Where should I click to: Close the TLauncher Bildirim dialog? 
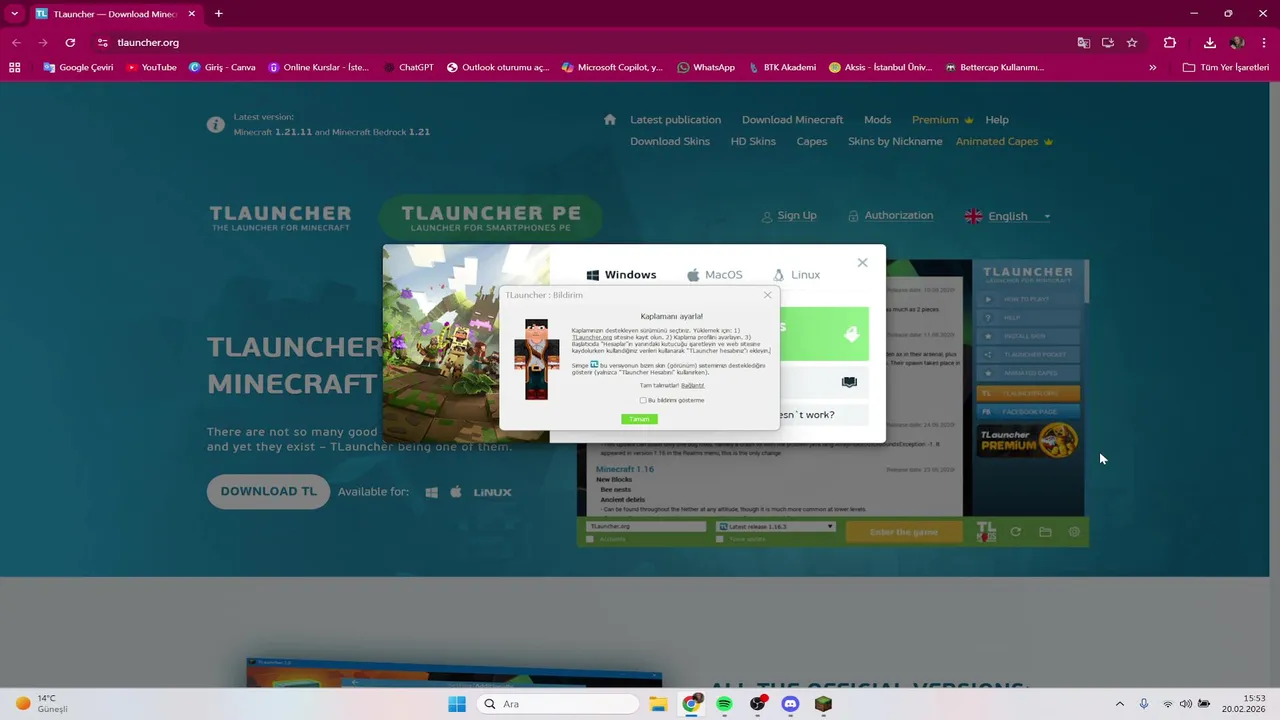(x=767, y=295)
